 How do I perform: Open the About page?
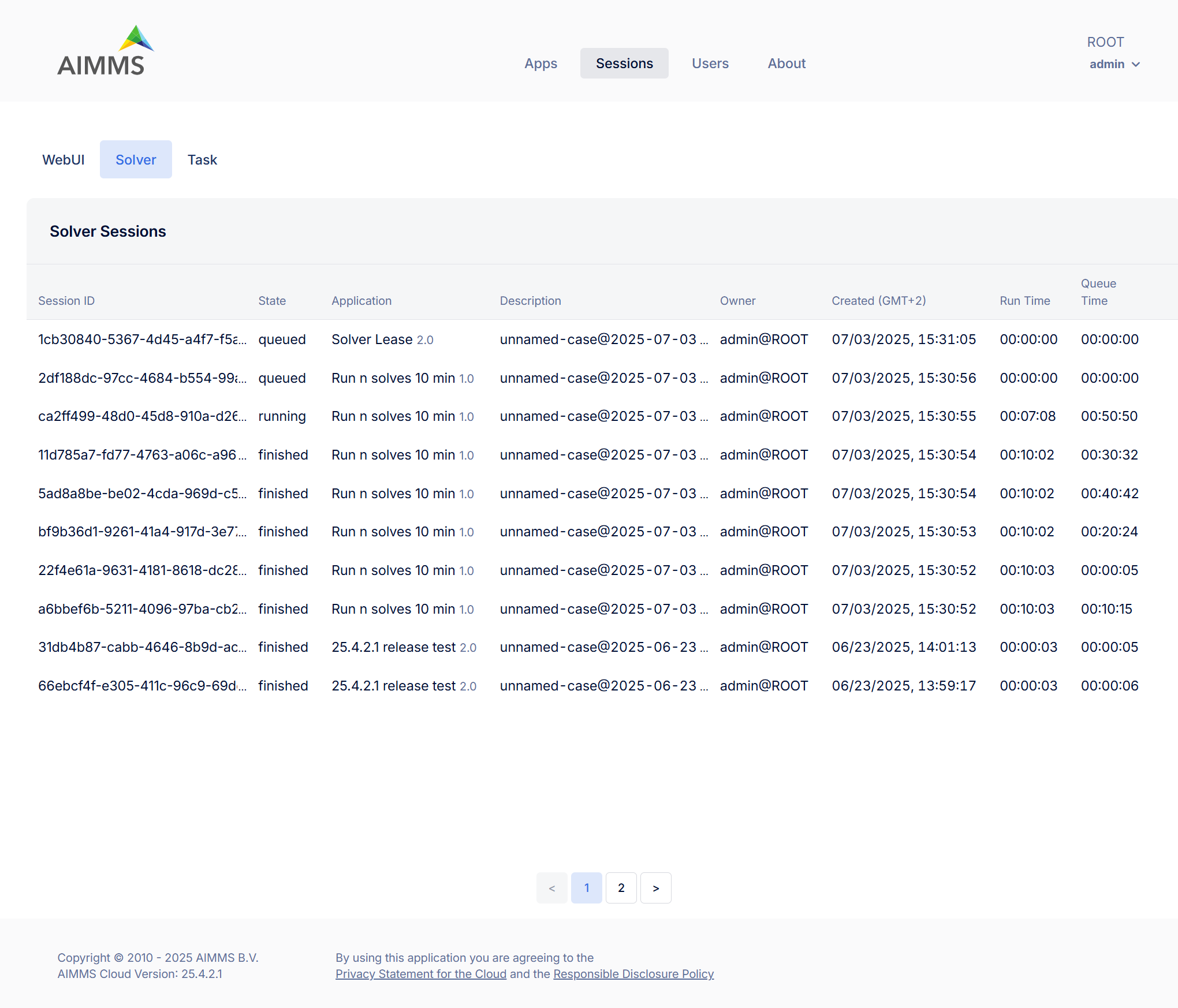coord(786,64)
